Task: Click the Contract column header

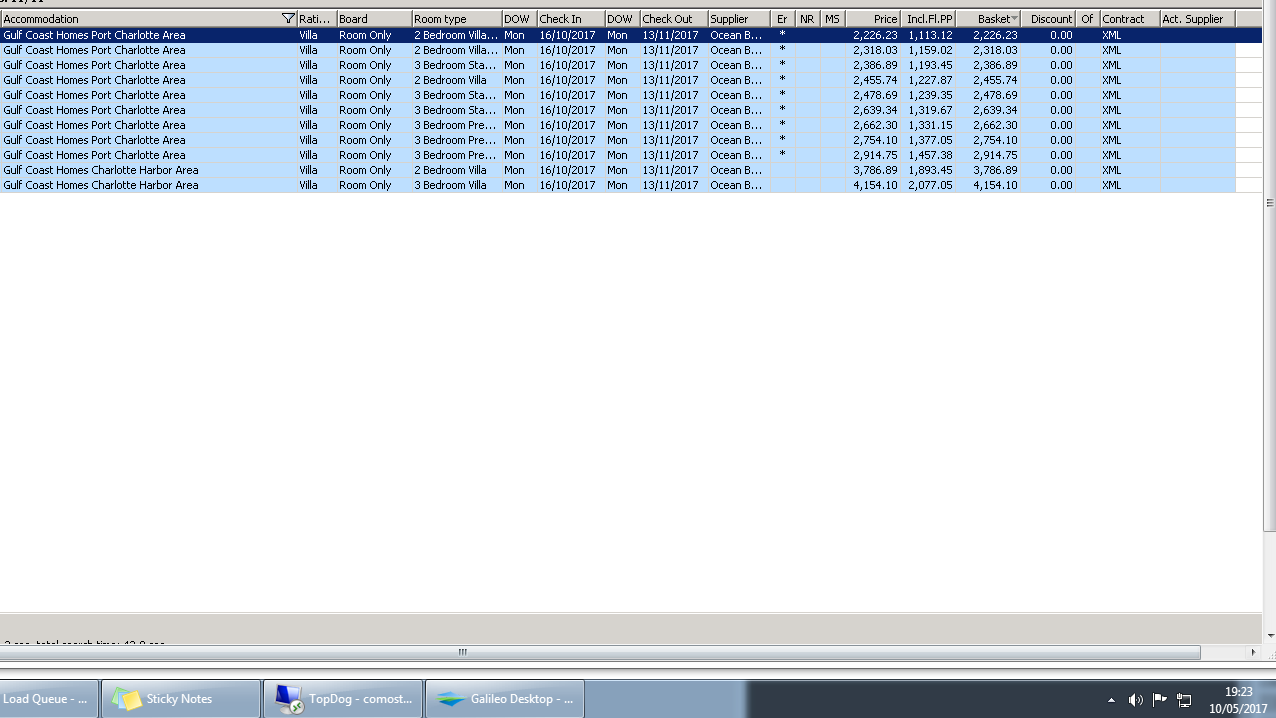Action: [x=1130, y=19]
